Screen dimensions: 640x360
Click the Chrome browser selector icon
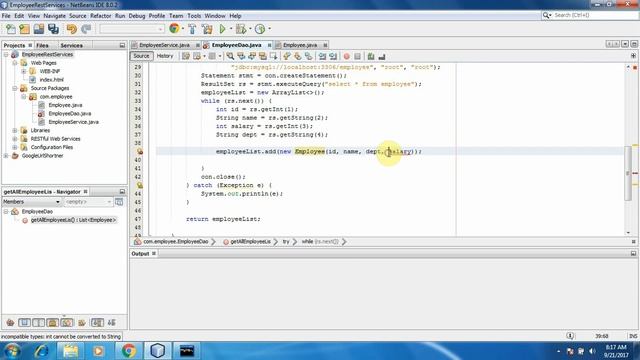174,29
